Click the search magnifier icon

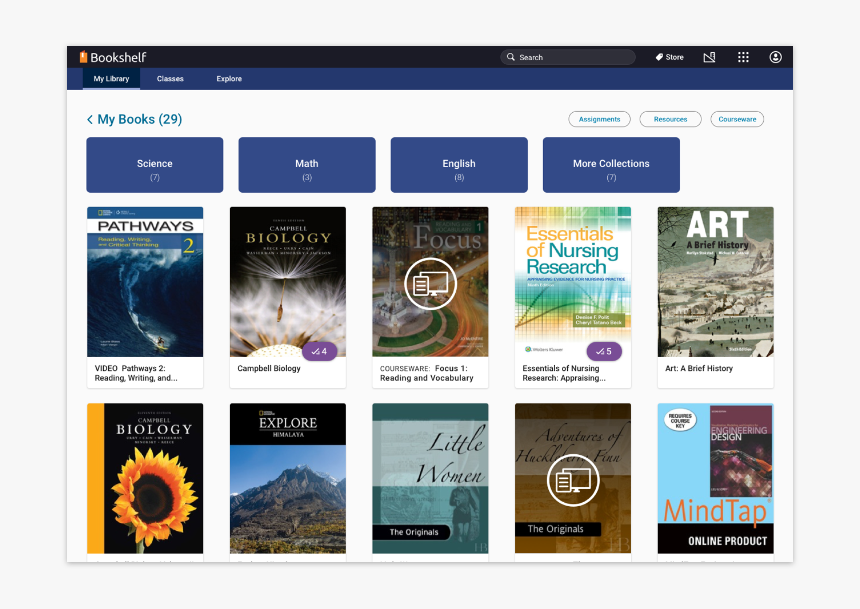pyautogui.click(x=511, y=57)
